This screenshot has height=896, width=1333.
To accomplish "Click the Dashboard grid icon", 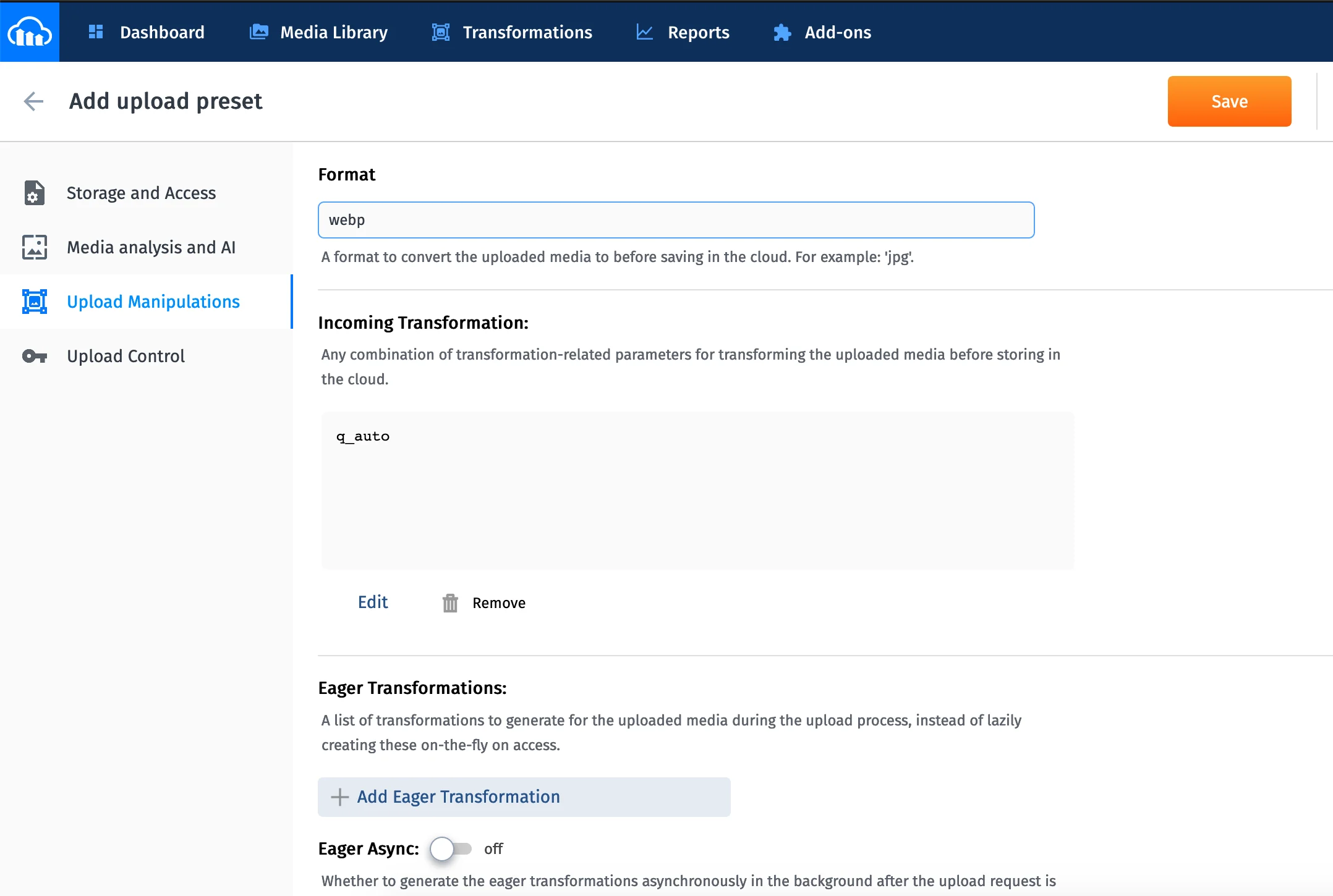I will pyautogui.click(x=96, y=32).
